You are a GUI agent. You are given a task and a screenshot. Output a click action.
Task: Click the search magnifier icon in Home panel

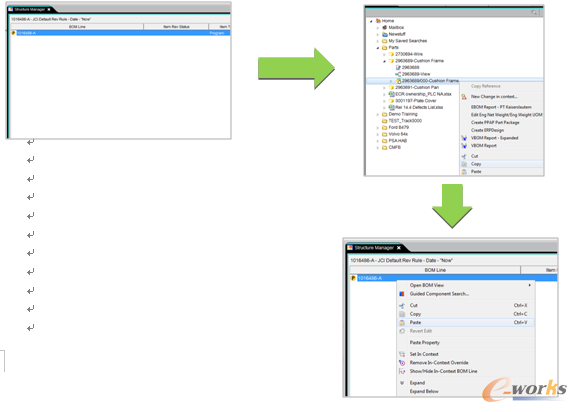(534, 13)
